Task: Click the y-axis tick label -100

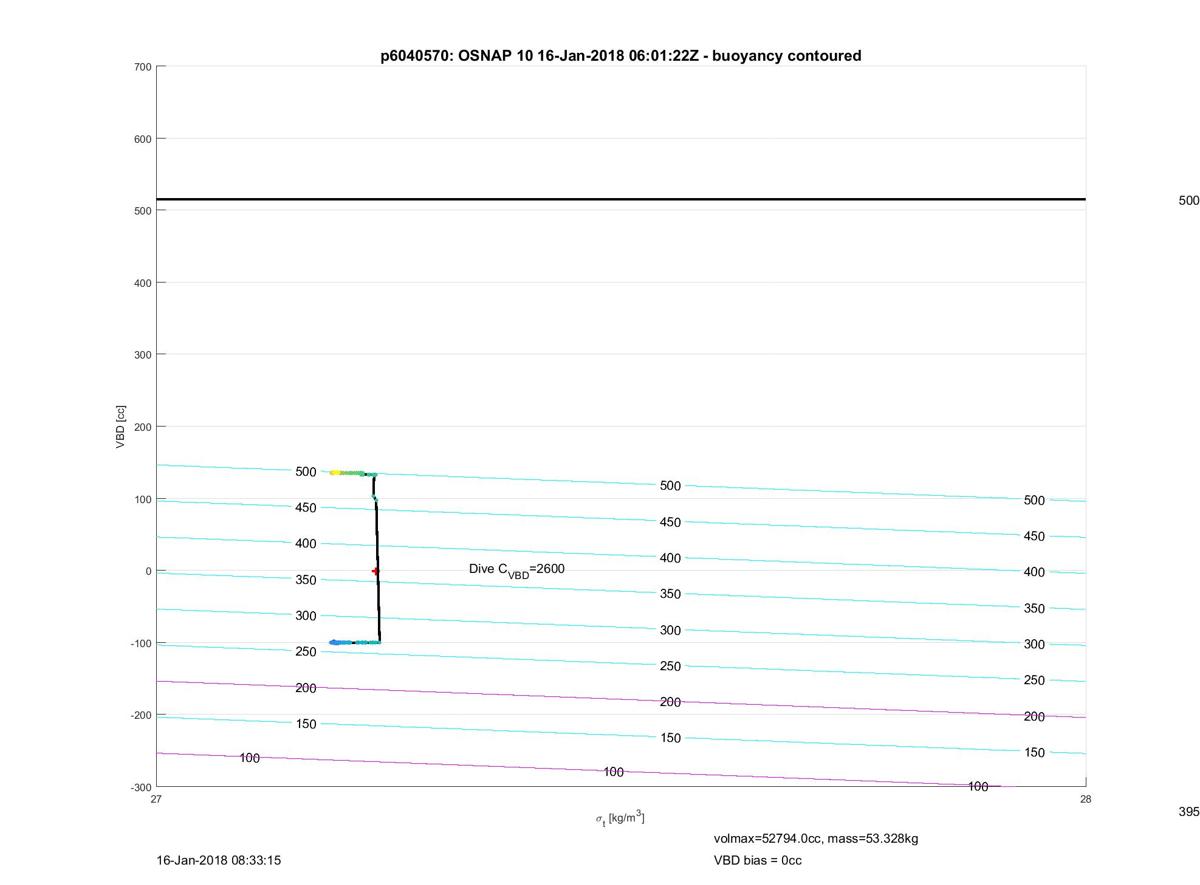Action: pyautogui.click(x=141, y=643)
